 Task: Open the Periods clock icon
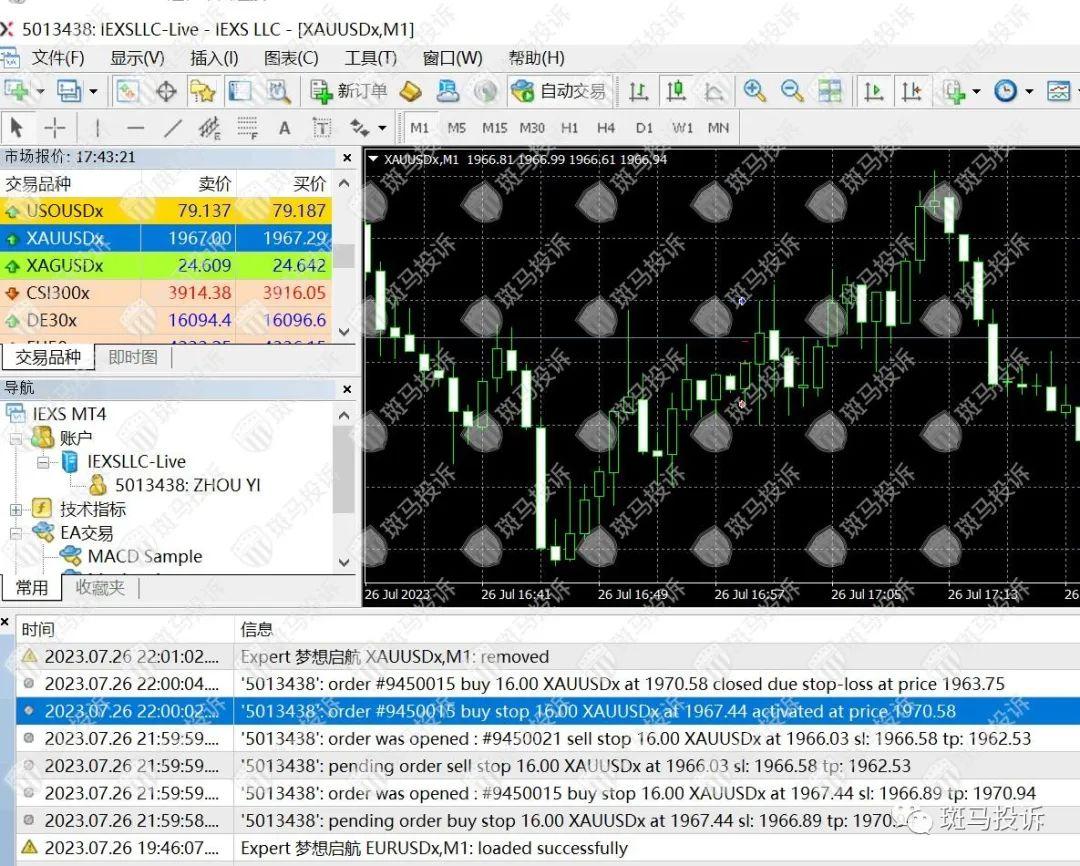(x=1006, y=91)
